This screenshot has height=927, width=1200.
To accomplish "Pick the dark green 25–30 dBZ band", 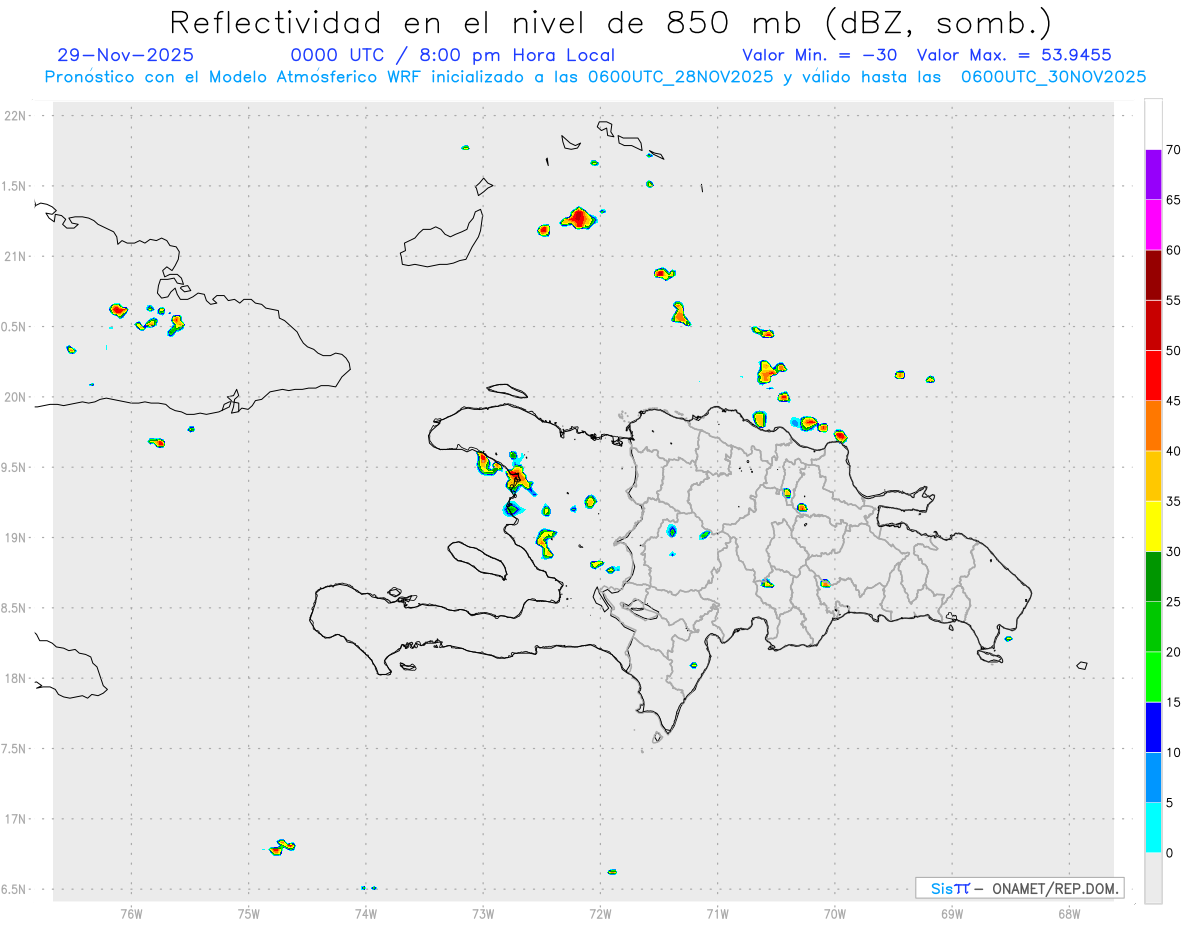I will point(1153,576).
